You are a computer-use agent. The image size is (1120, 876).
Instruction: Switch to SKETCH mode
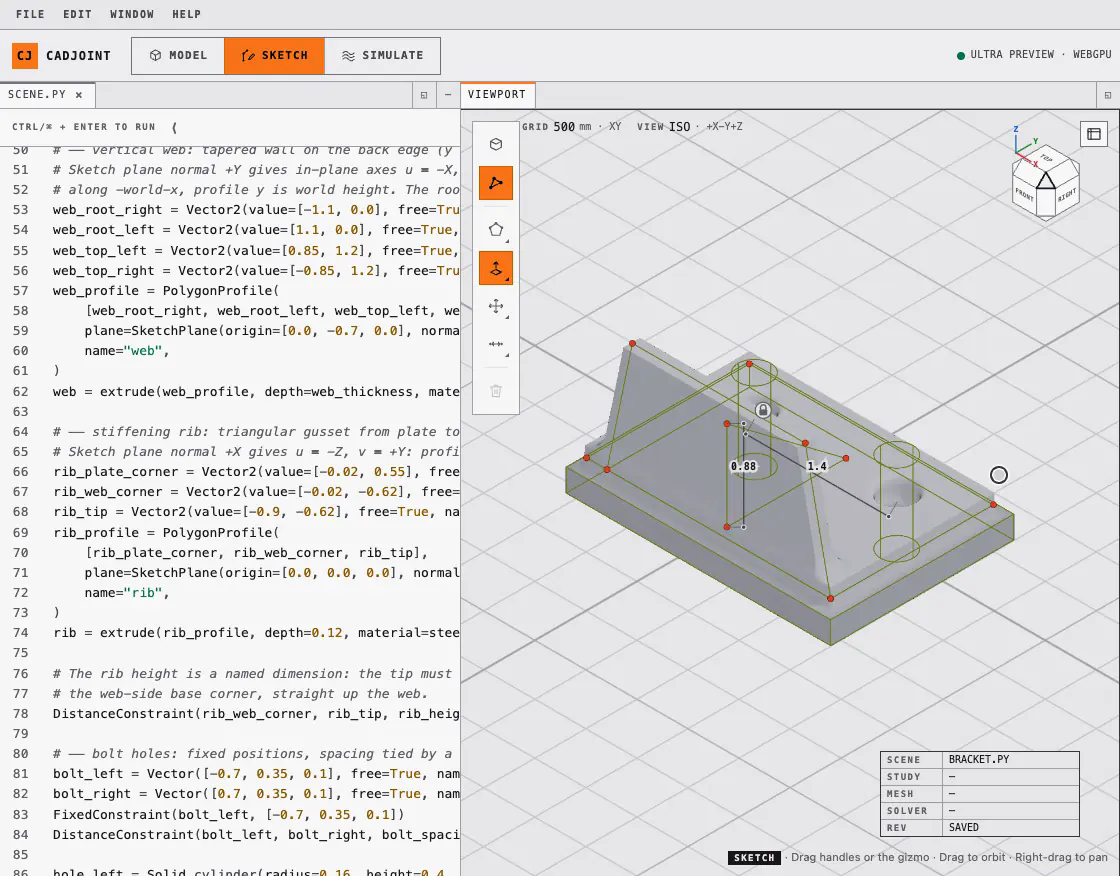click(274, 56)
